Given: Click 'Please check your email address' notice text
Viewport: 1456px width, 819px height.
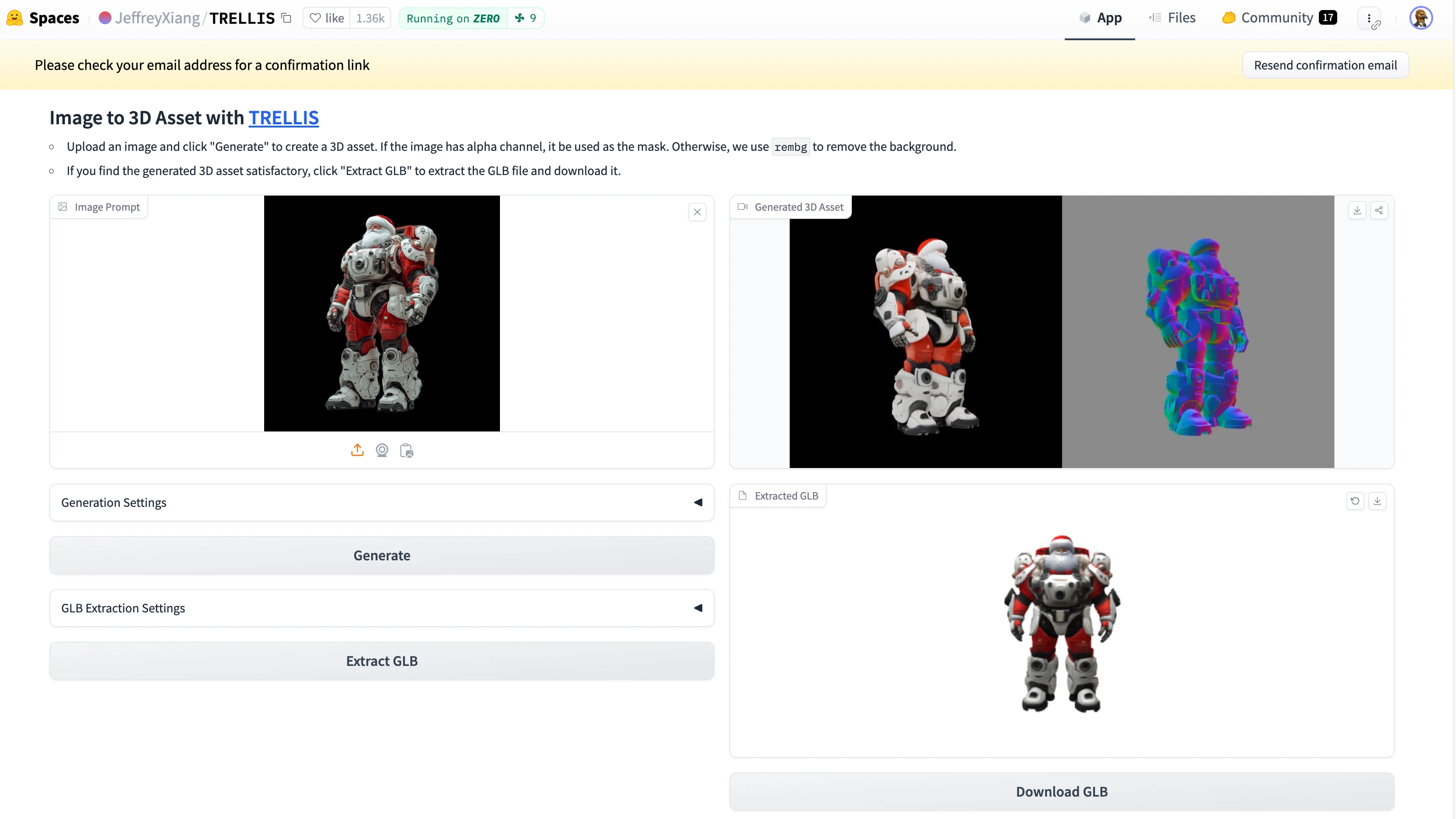Looking at the screenshot, I should (x=202, y=65).
